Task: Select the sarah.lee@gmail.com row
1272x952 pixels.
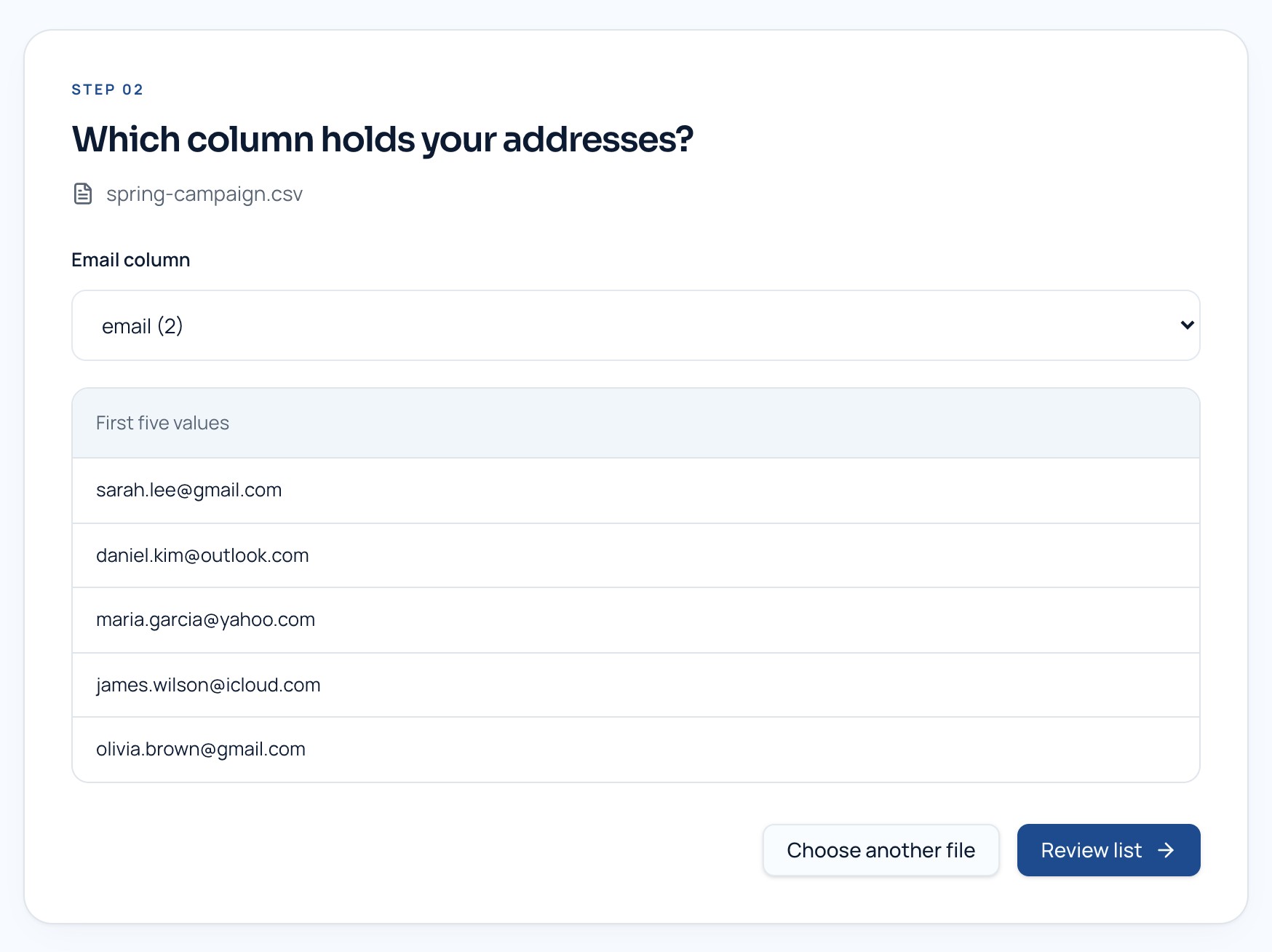Action: point(636,491)
